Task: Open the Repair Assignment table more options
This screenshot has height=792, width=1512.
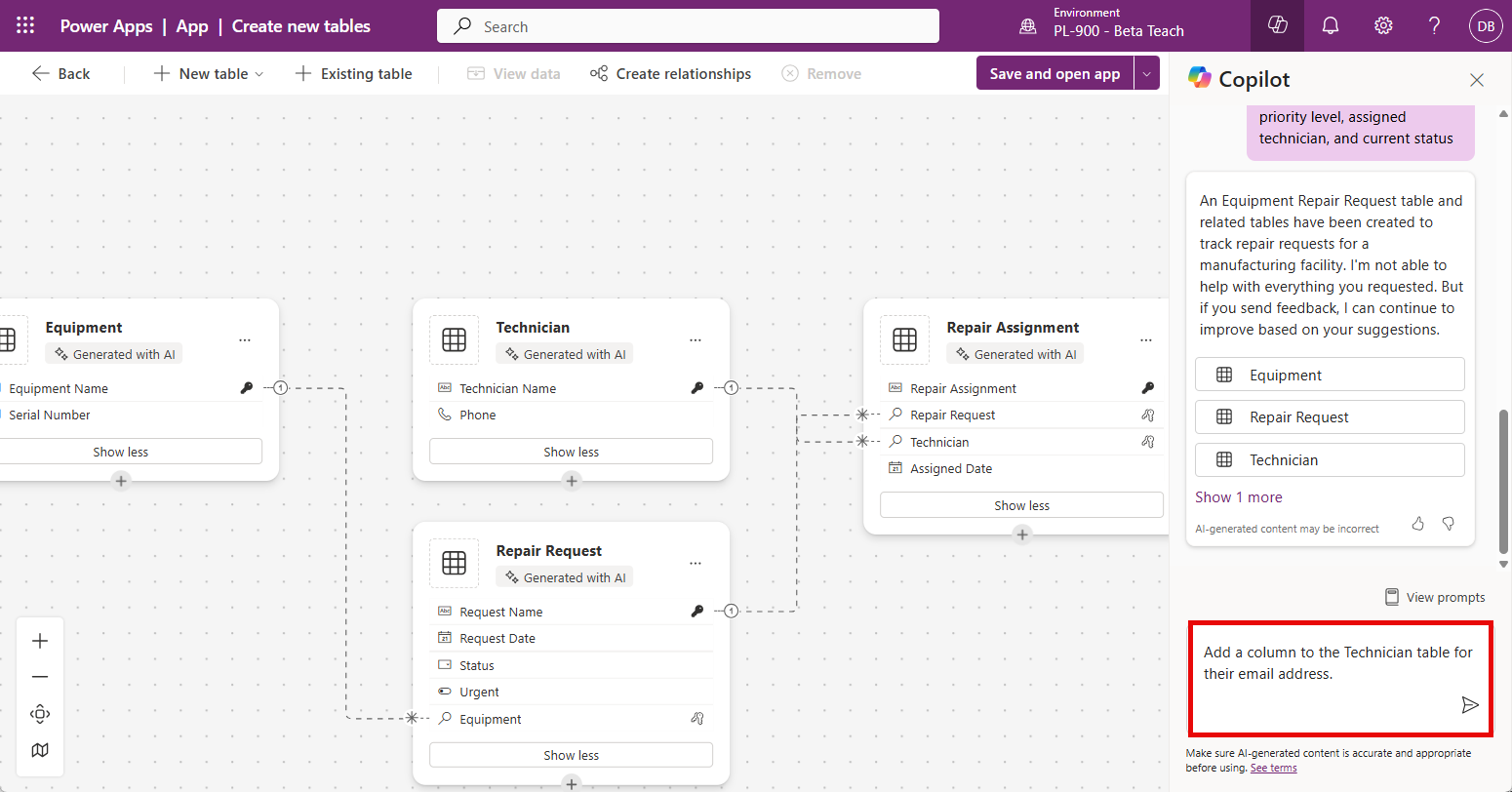Action: point(1146,340)
